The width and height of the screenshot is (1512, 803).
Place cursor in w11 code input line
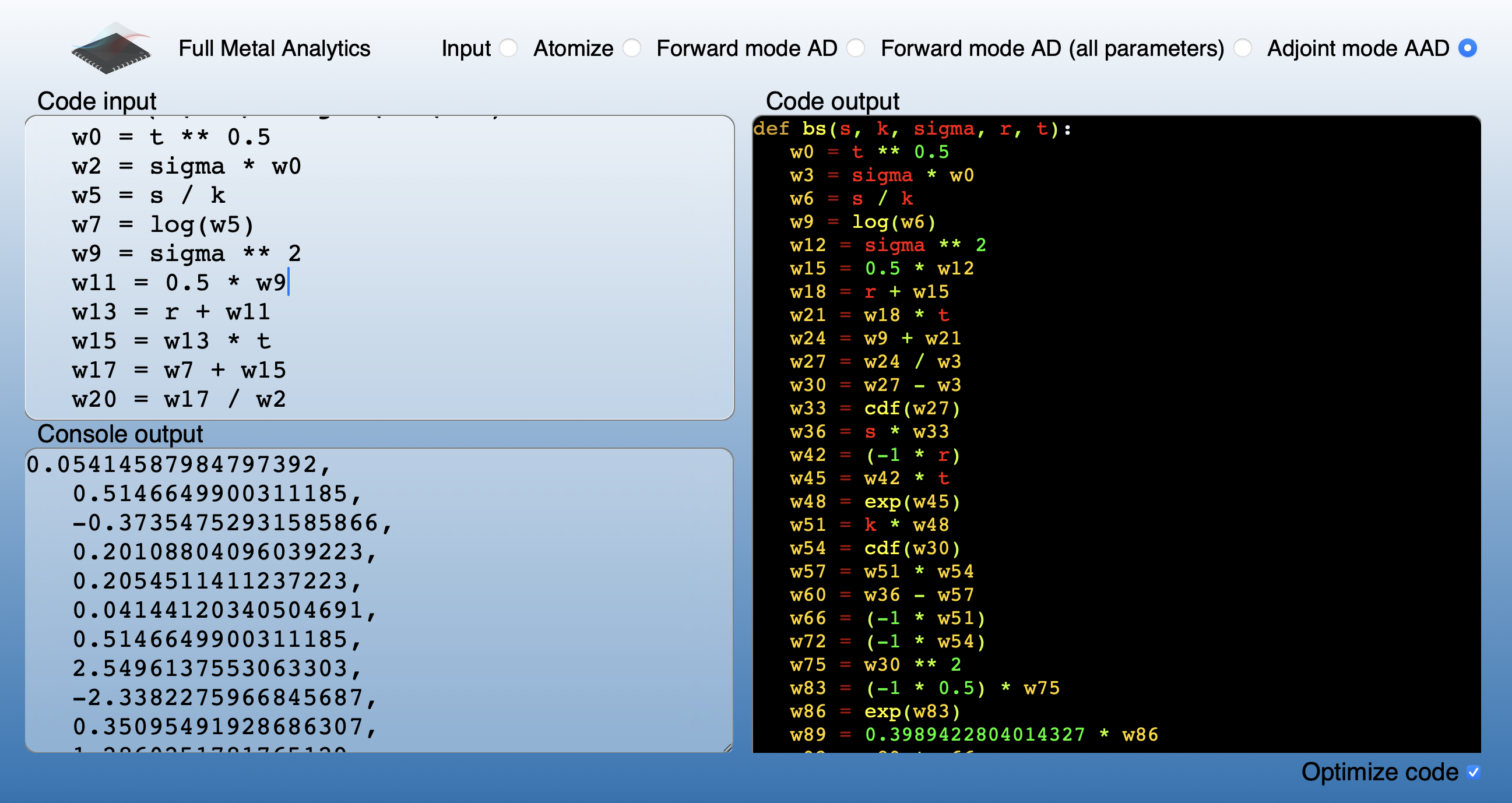[x=179, y=283]
